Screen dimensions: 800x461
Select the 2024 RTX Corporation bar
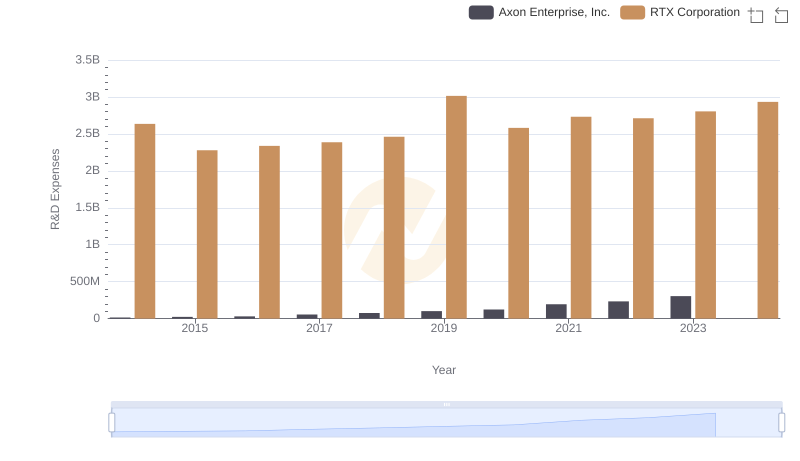point(768,210)
